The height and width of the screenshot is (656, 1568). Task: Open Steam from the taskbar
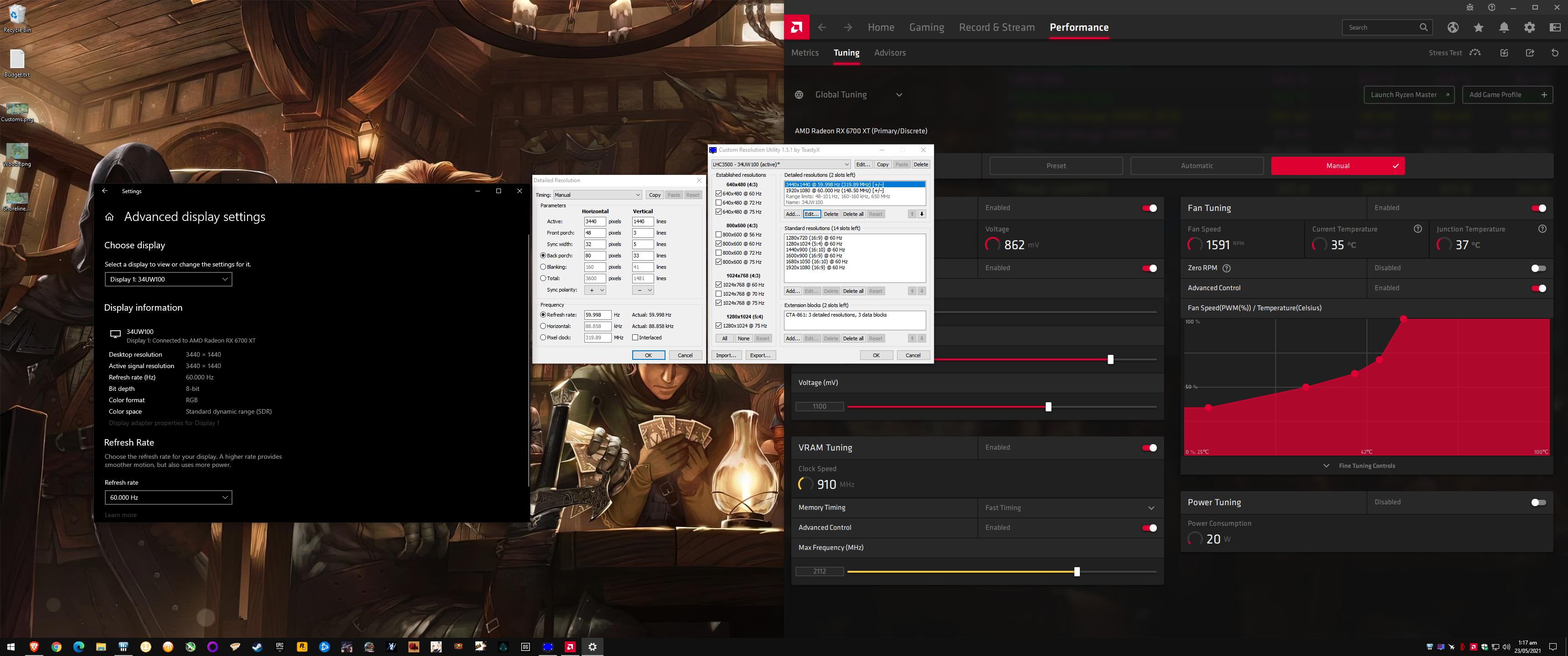(258, 647)
